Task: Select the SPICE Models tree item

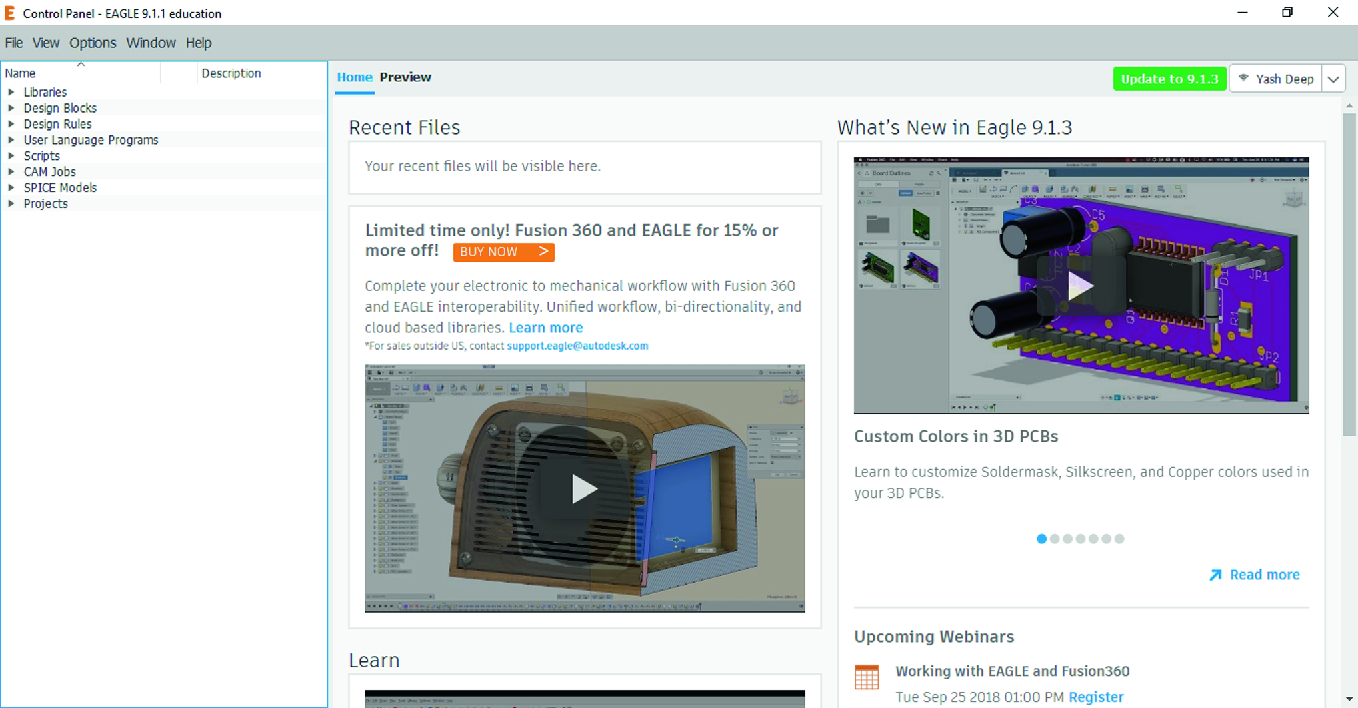Action: tap(61, 188)
